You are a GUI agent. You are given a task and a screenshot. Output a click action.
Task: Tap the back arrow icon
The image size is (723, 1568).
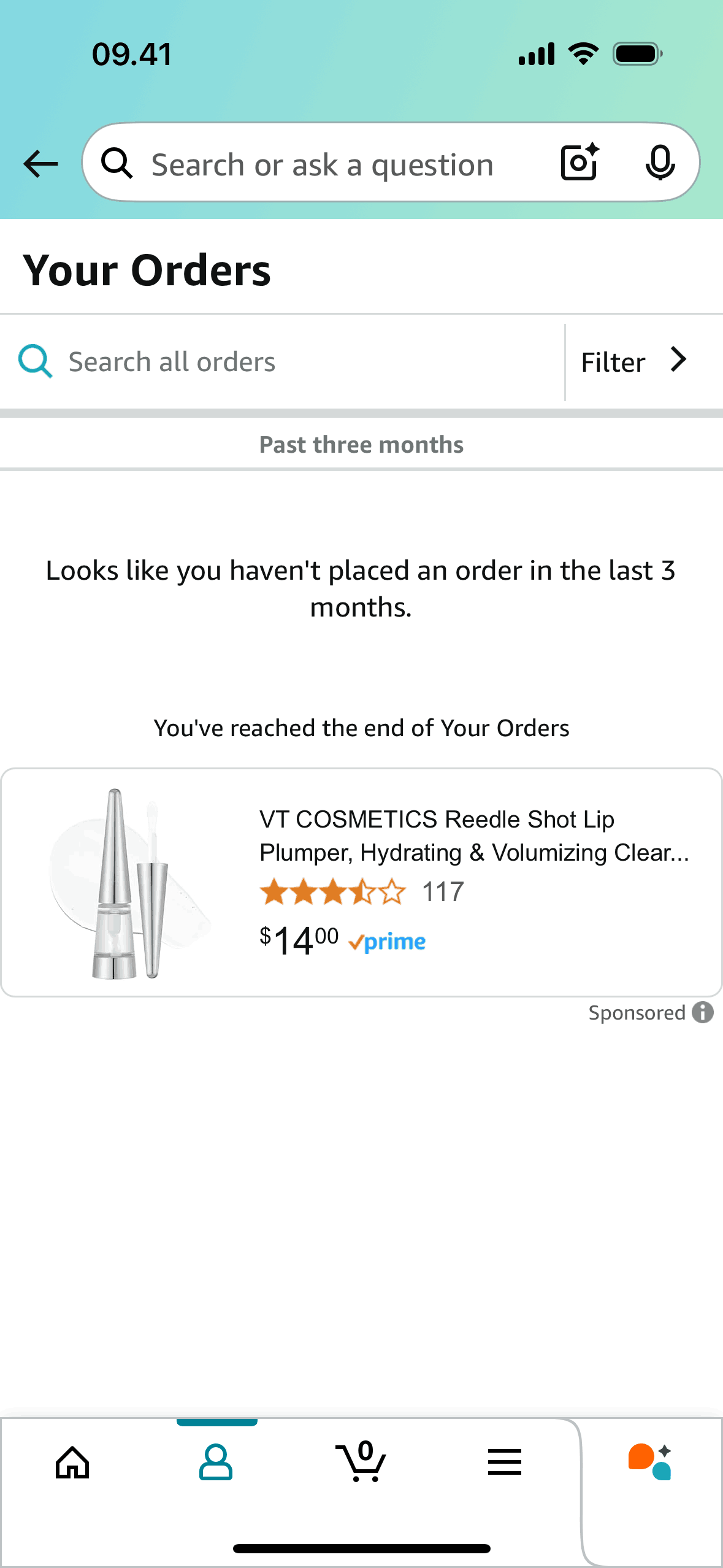click(x=40, y=164)
